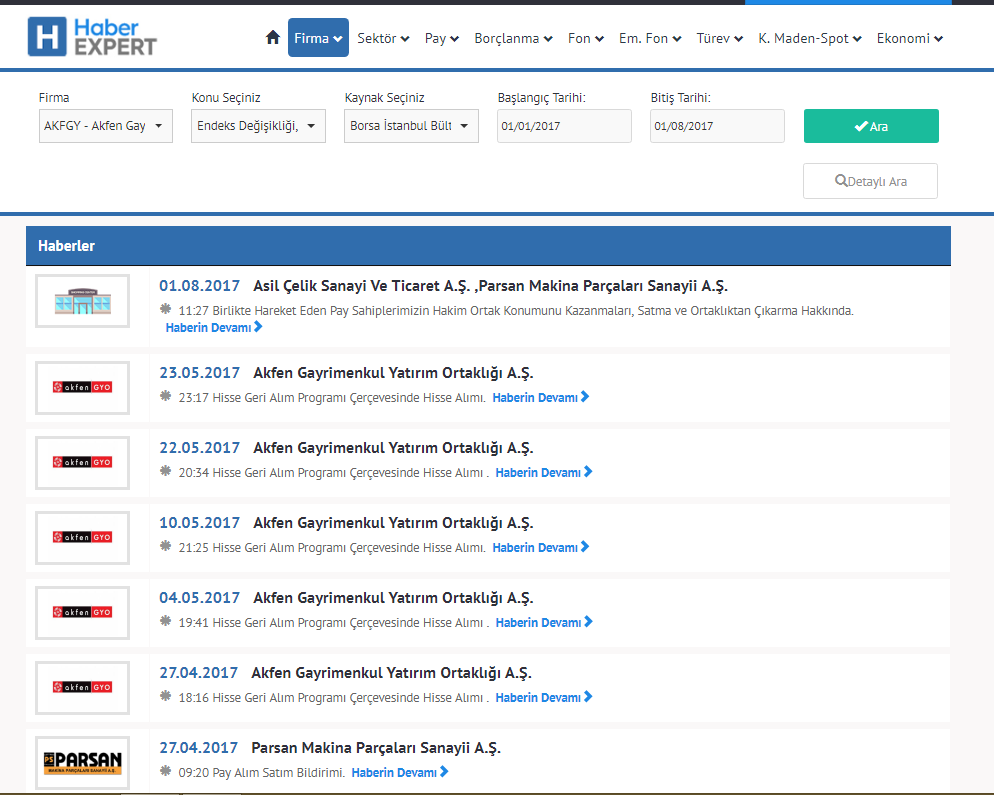Open the Borçlanma menu
Viewport: 994px width, 795px height.
(513, 38)
